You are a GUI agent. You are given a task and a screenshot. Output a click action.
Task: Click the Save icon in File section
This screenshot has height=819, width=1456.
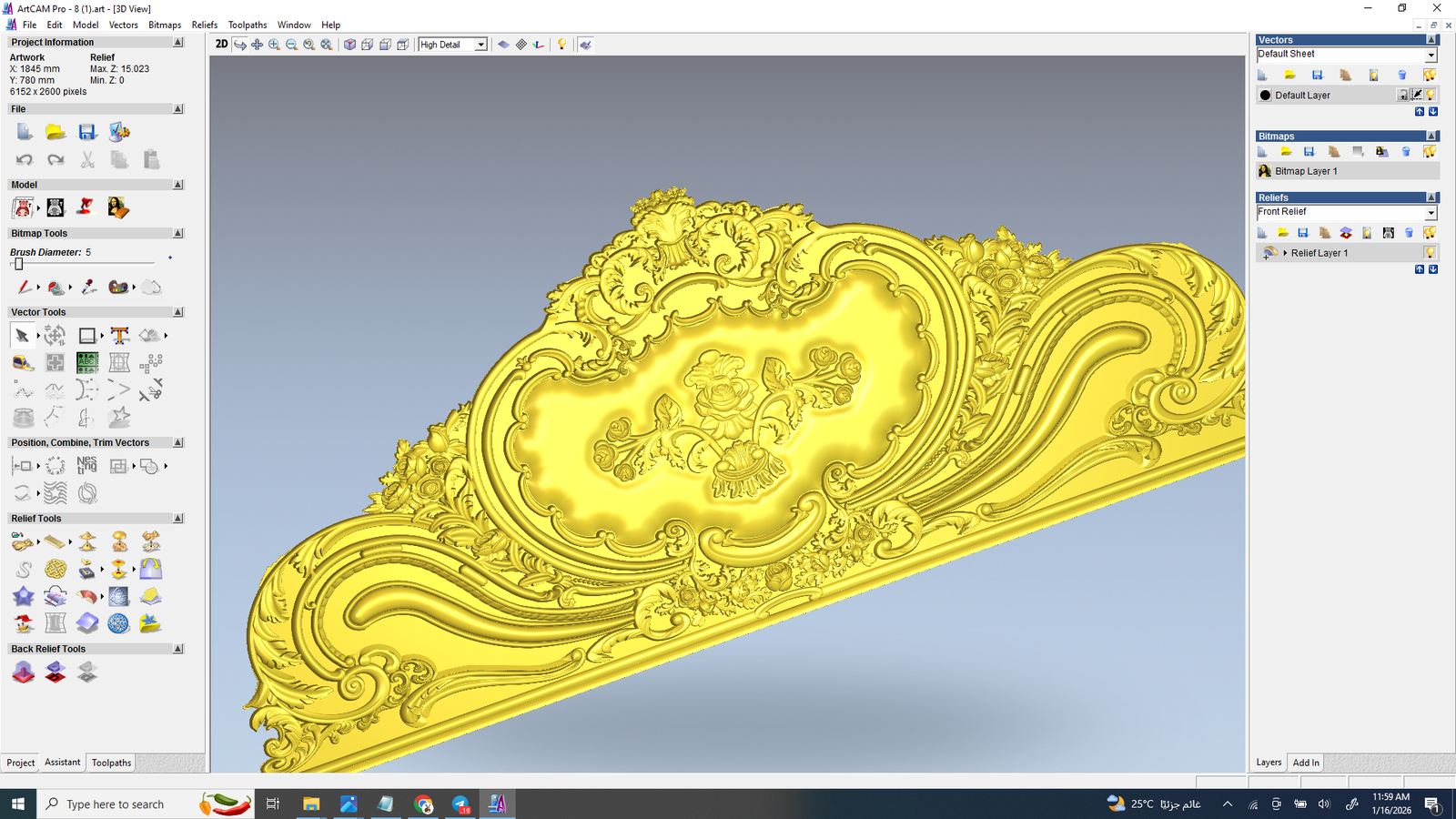(x=87, y=133)
